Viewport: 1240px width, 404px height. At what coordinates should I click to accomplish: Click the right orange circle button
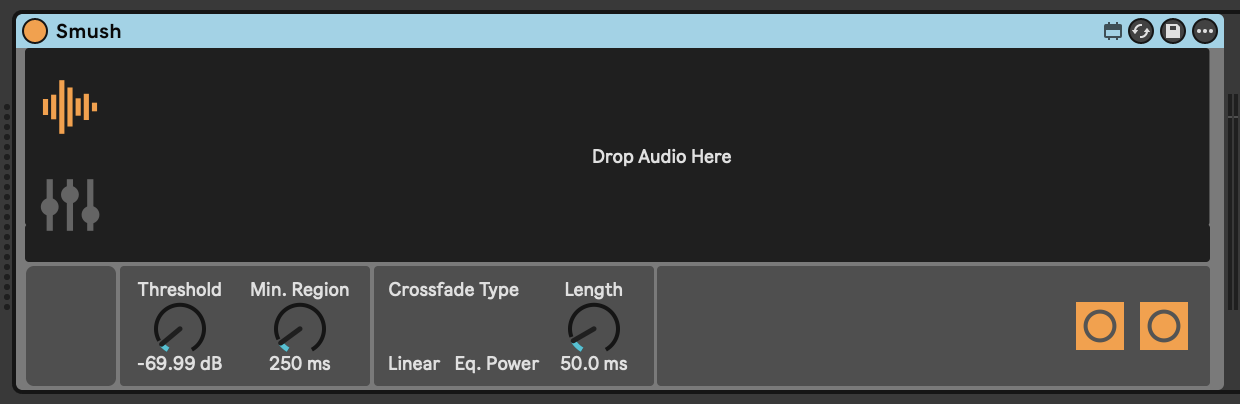pyautogui.click(x=1164, y=326)
